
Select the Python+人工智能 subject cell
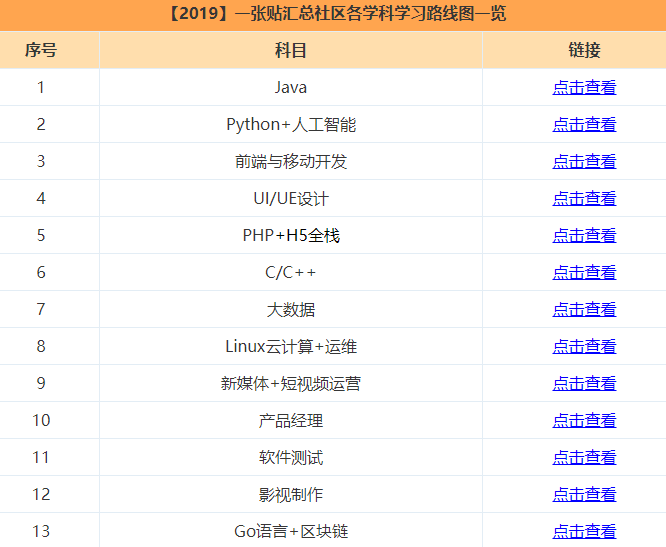pos(291,124)
